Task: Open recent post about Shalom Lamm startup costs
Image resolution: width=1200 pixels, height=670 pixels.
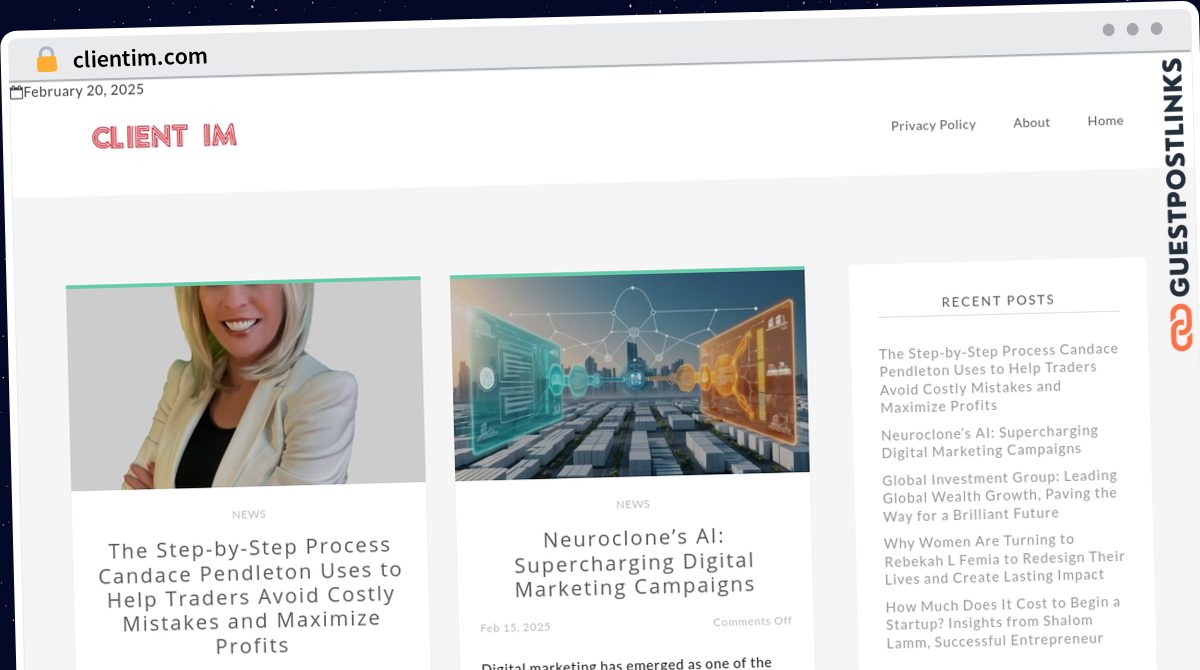Action: point(1003,622)
